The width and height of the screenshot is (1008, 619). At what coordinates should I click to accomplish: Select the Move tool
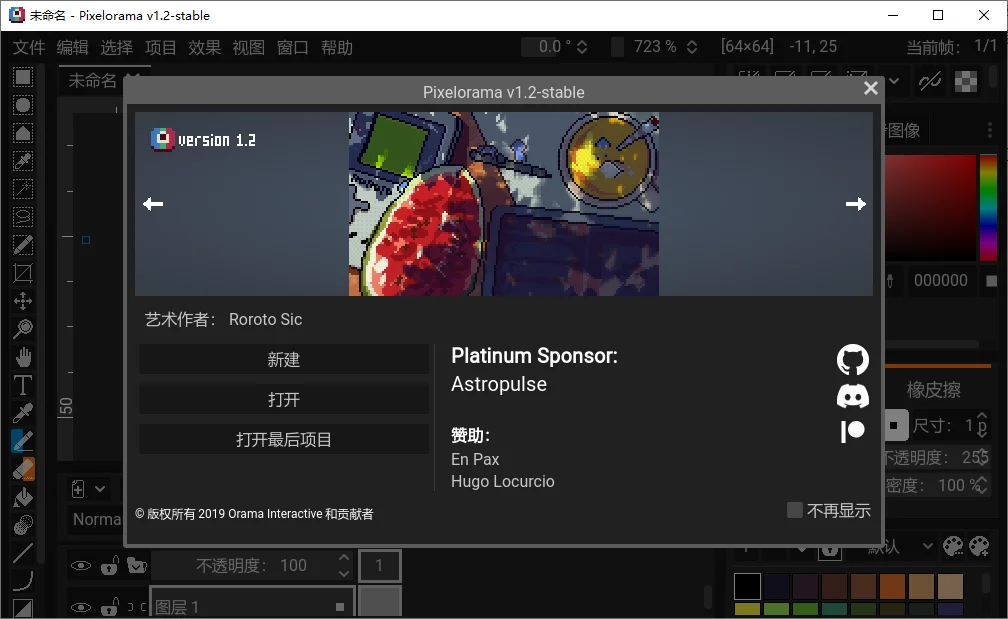point(22,301)
